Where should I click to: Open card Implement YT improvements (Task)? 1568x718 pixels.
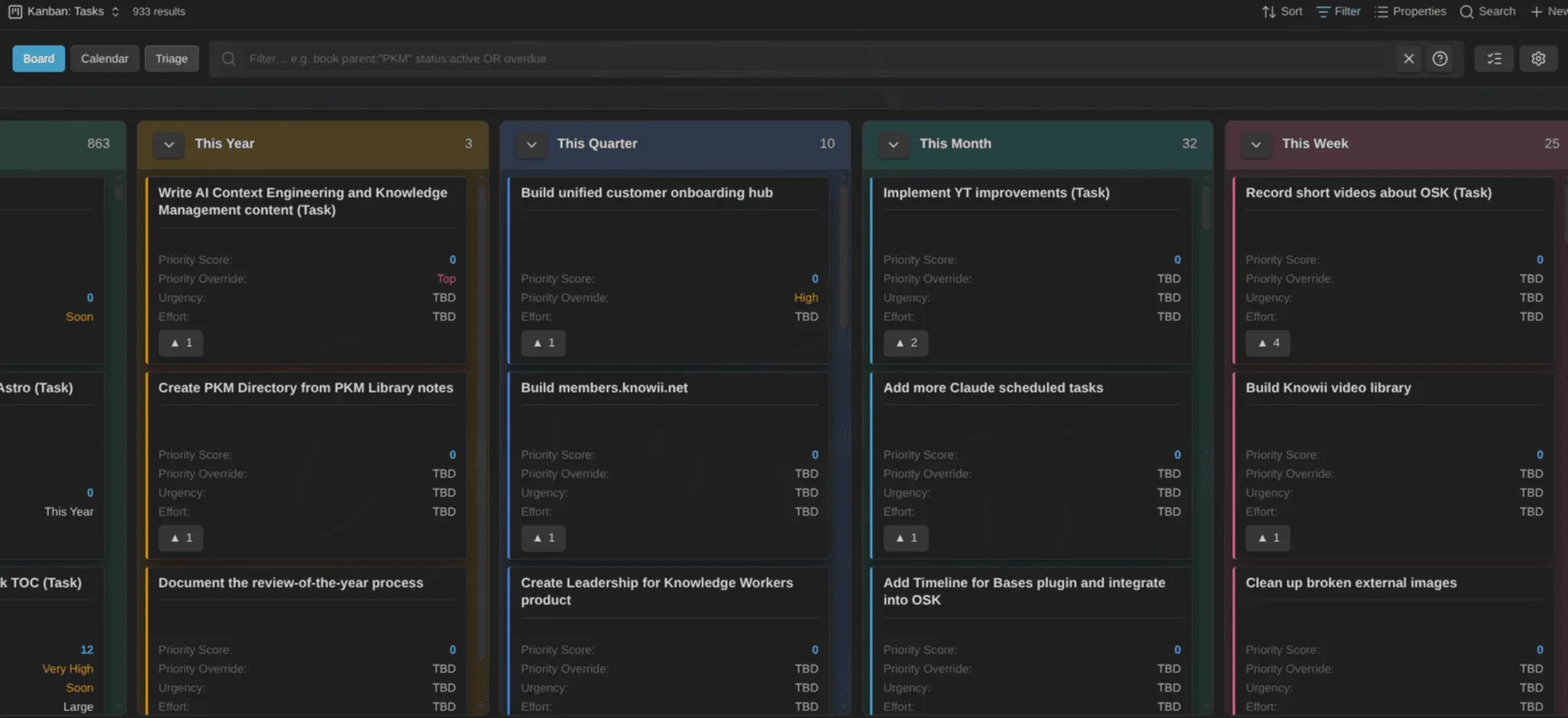[996, 192]
